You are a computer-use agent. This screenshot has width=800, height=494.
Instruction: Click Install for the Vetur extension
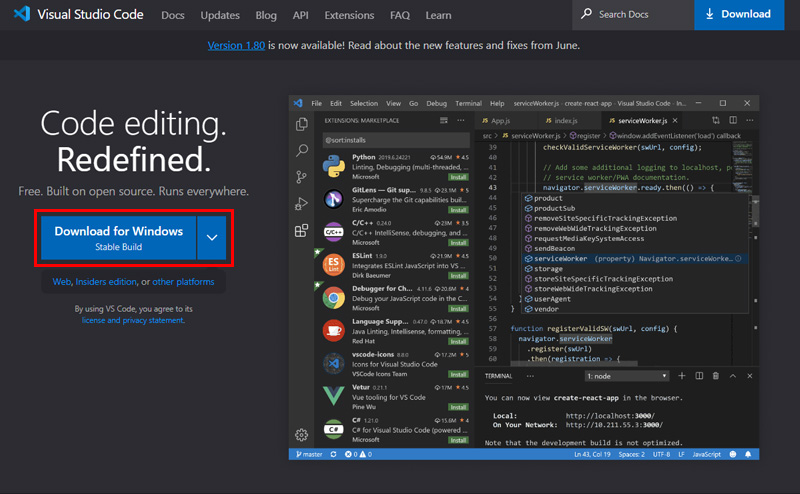click(x=458, y=407)
